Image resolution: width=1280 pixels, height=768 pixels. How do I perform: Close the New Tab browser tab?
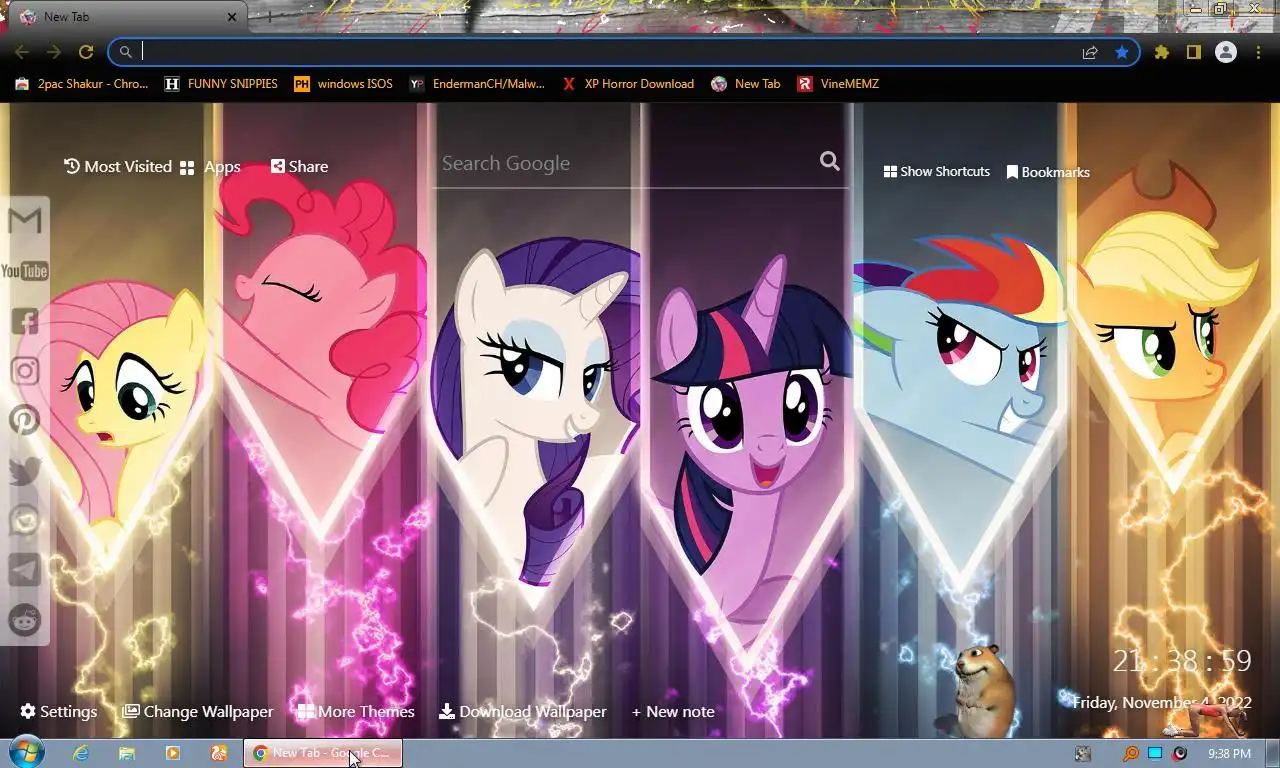pyautogui.click(x=232, y=17)
